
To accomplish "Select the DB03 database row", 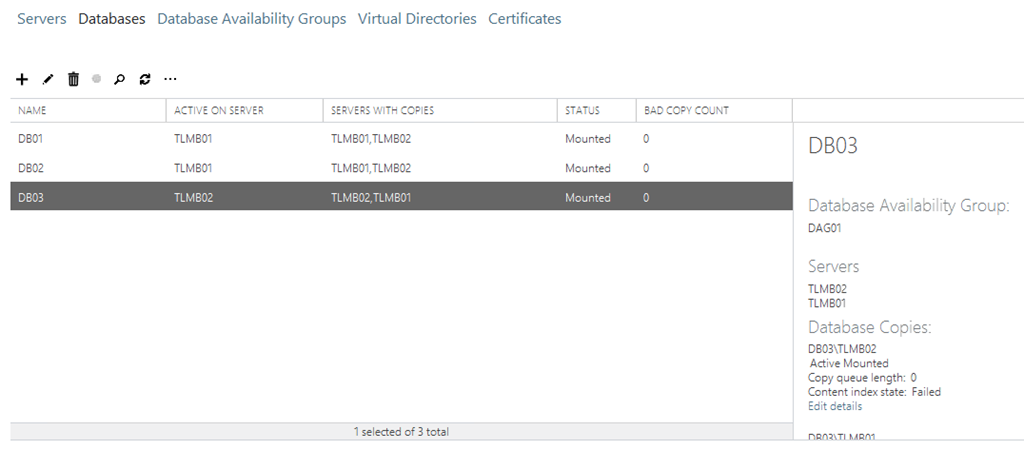I will point(401,197).
